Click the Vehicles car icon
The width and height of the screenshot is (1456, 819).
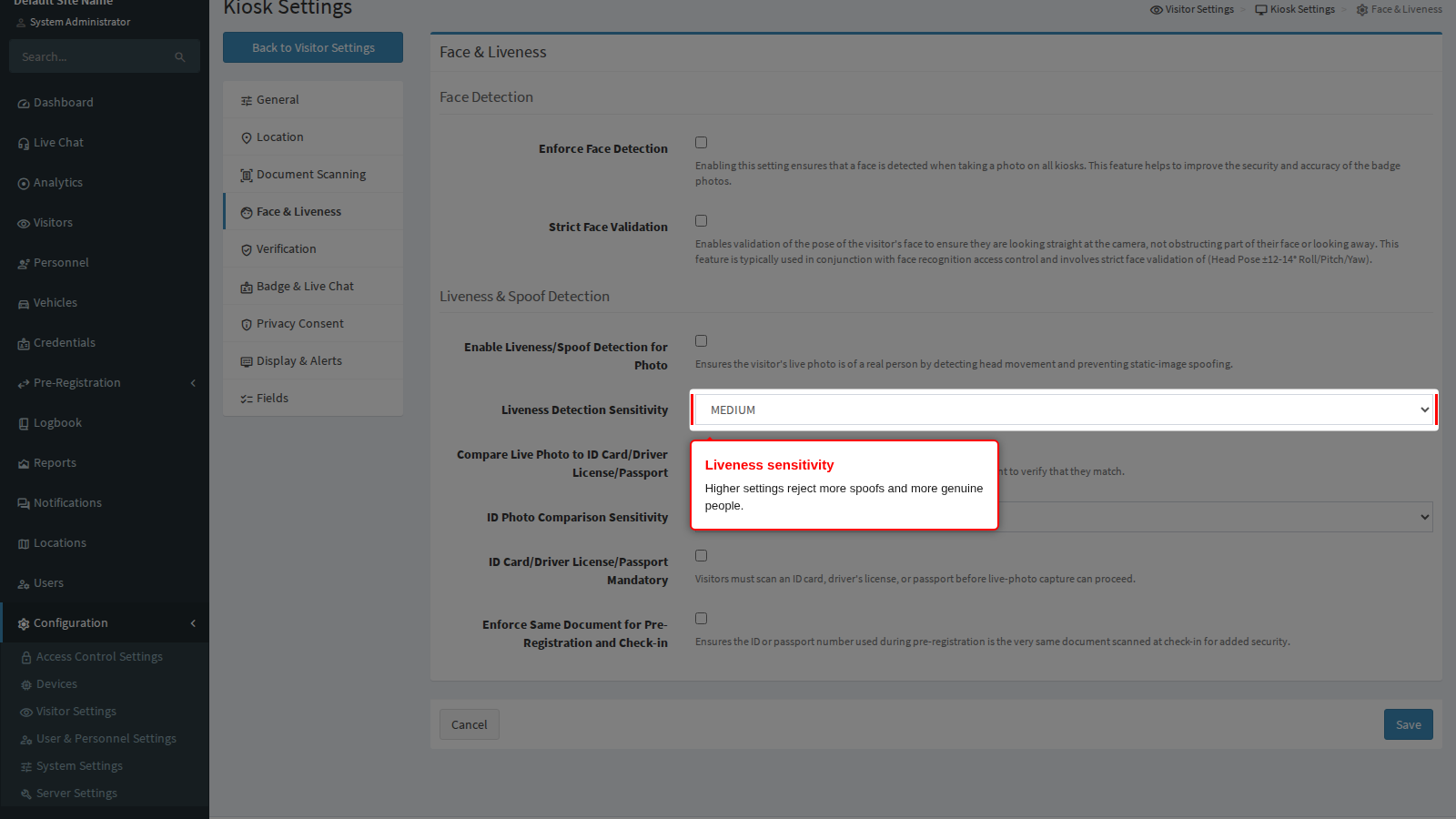pyautogui.click(x=24, y=304)
